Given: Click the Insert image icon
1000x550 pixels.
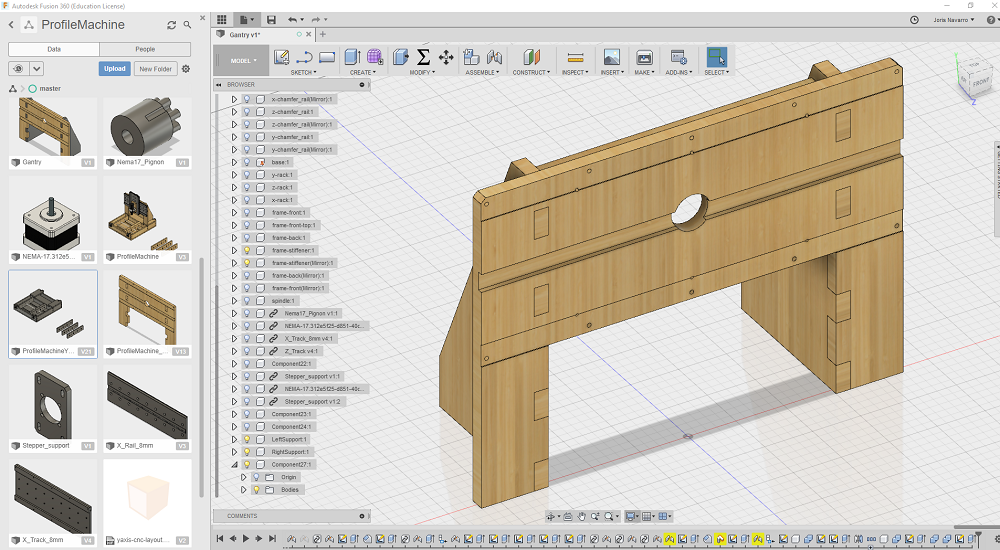Looking at the screenshot, I should tap(611, 57).
